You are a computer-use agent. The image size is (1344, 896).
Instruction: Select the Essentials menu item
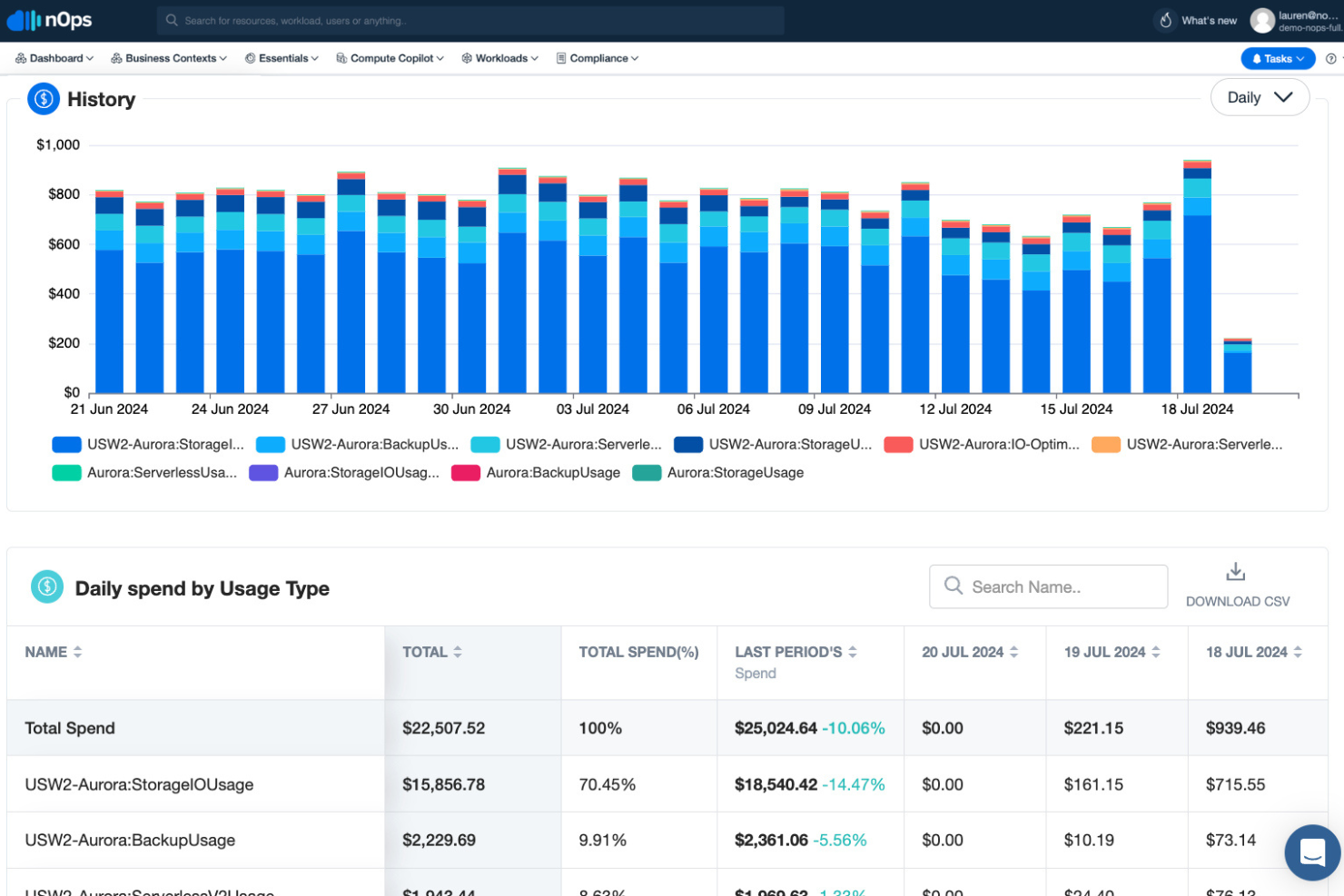(282, 57)
